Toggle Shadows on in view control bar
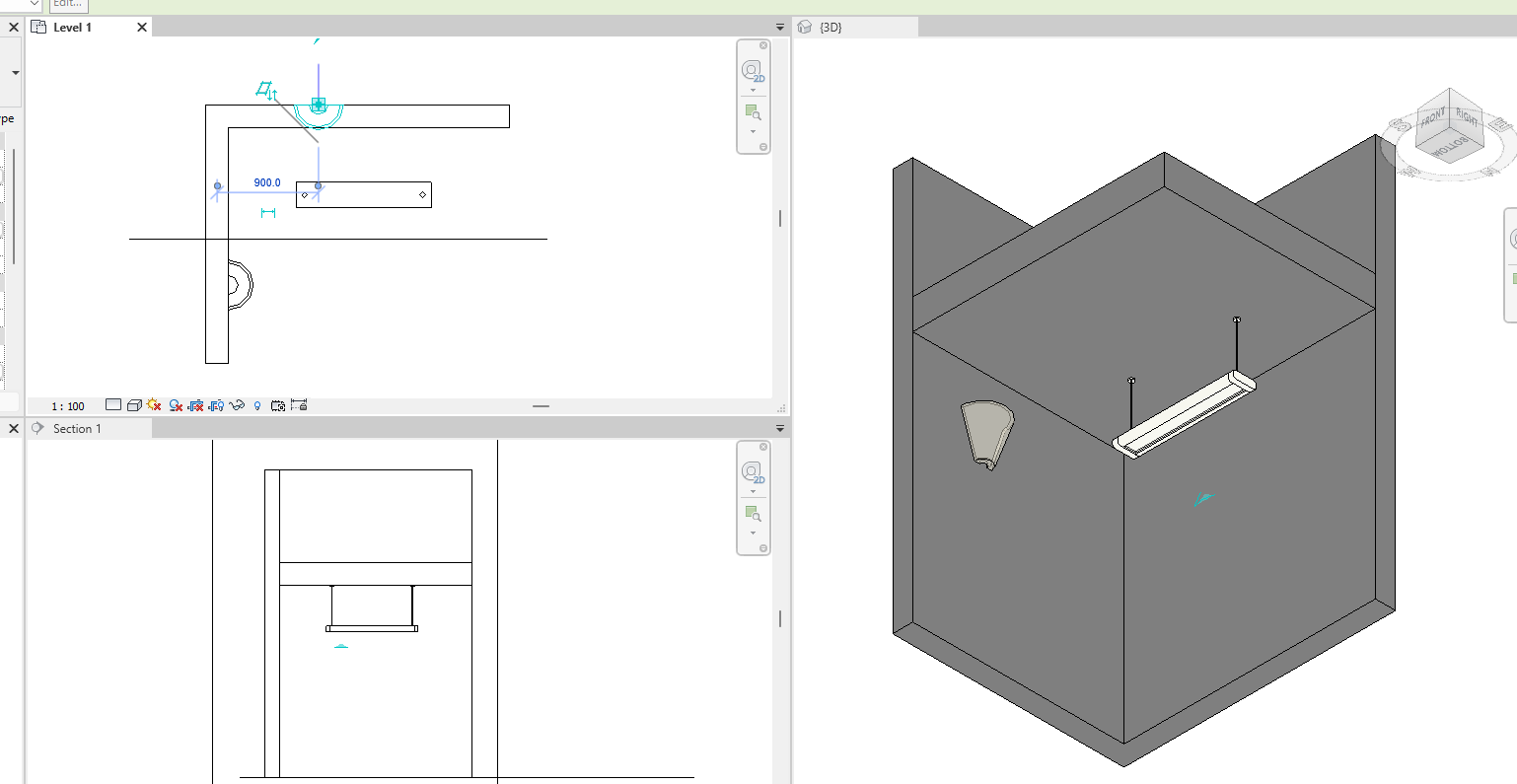Screen dimensions: 1517x784 click(176, 405)
